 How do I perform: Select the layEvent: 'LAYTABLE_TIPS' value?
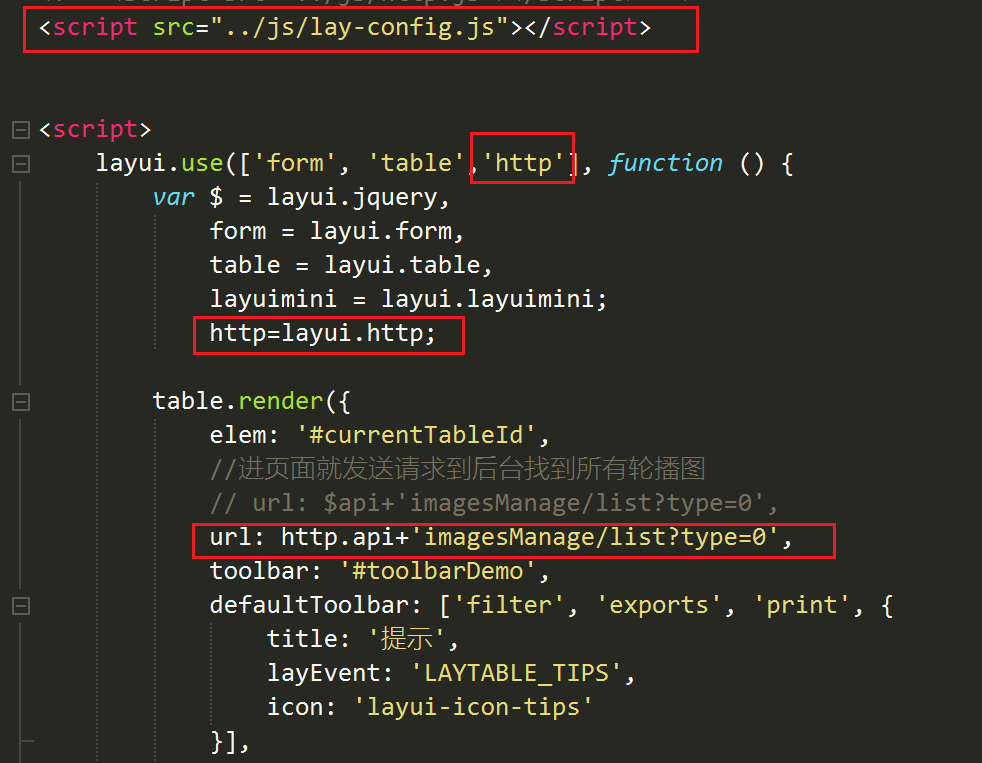(x=450, y=672)
